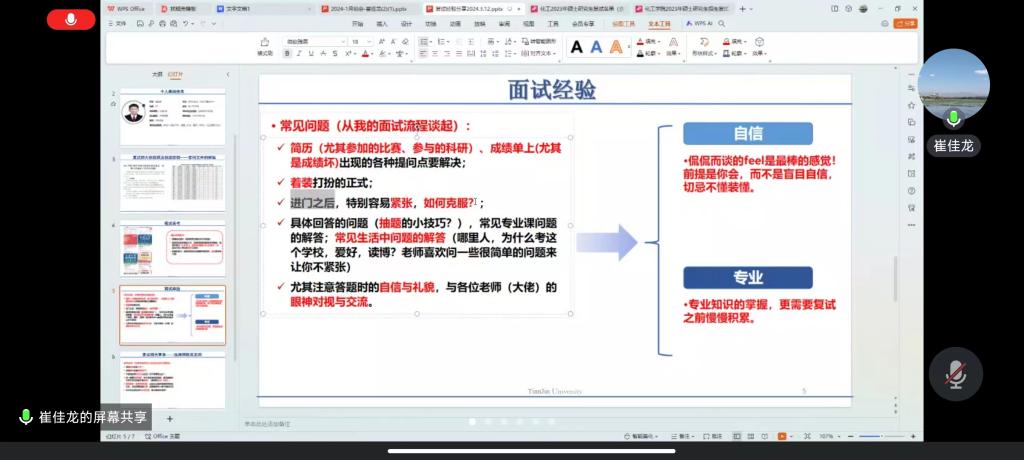Image resolution: width=1024 pixels, height=460 pixels.
Task: Click the 自信 blue heading box
Action: [747, 134]
